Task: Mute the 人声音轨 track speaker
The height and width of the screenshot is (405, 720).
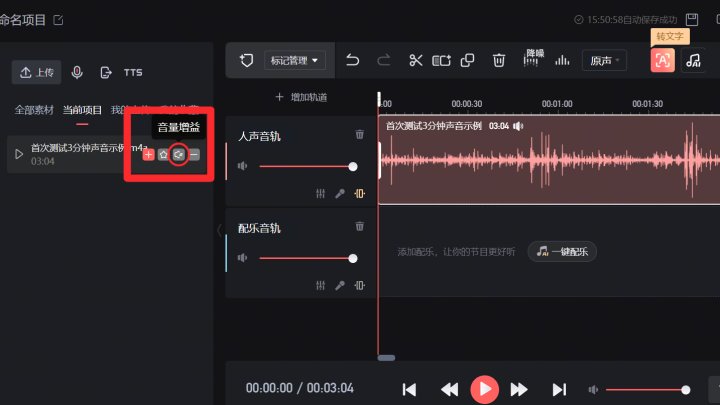Action: (x=243, y=167)
